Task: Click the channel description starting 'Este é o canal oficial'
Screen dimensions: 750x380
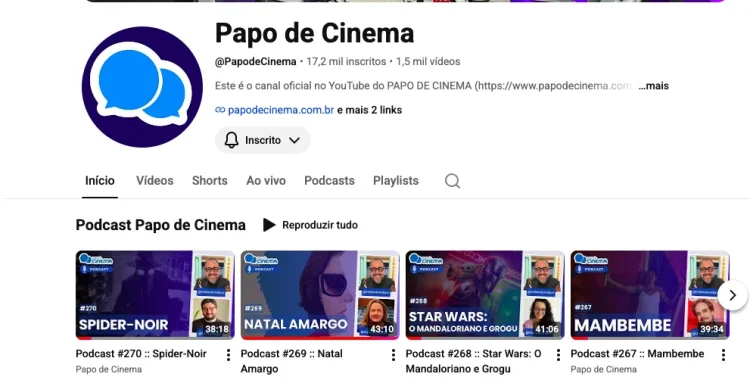Action: point(426,86)
